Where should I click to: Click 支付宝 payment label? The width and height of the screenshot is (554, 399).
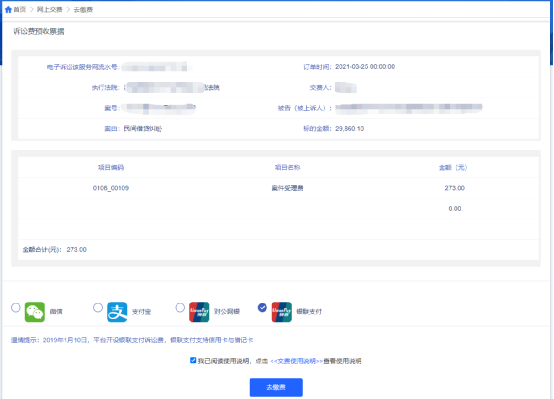pyautogui.click(x=141, y=311)
